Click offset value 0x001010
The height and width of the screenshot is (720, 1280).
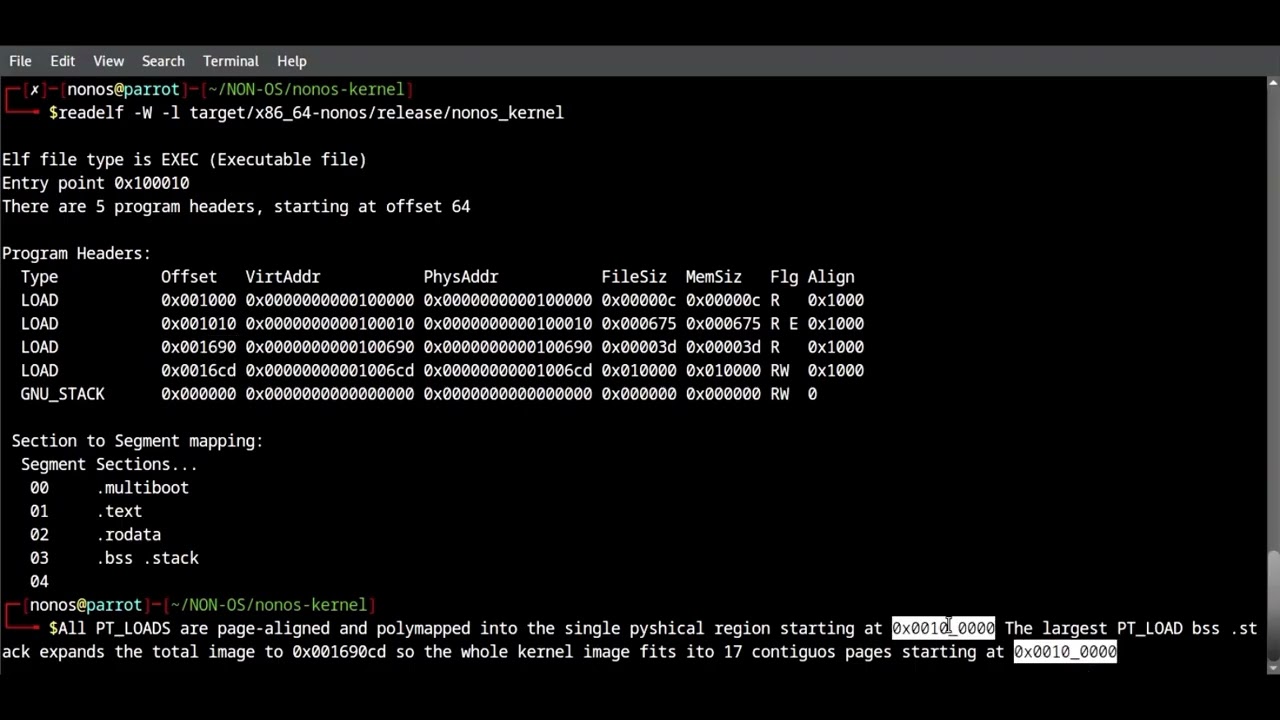pos(198,324)
